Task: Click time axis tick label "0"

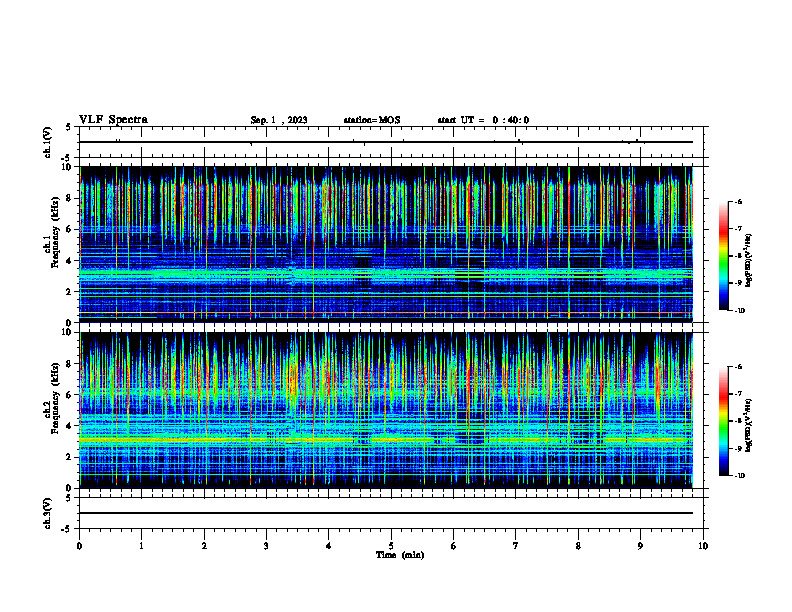Action: click(x=79, y=546)
